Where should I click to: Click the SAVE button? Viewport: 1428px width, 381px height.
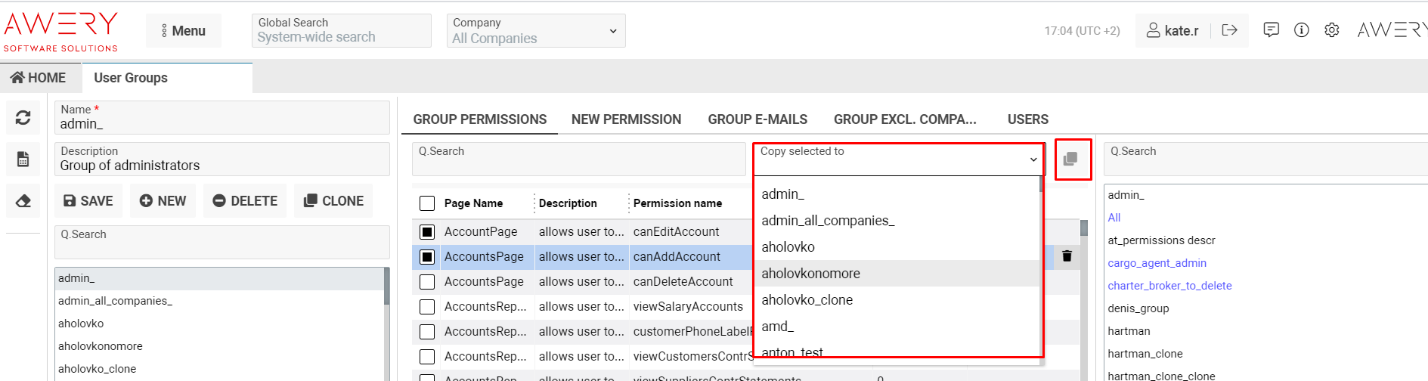click(88, 201)
